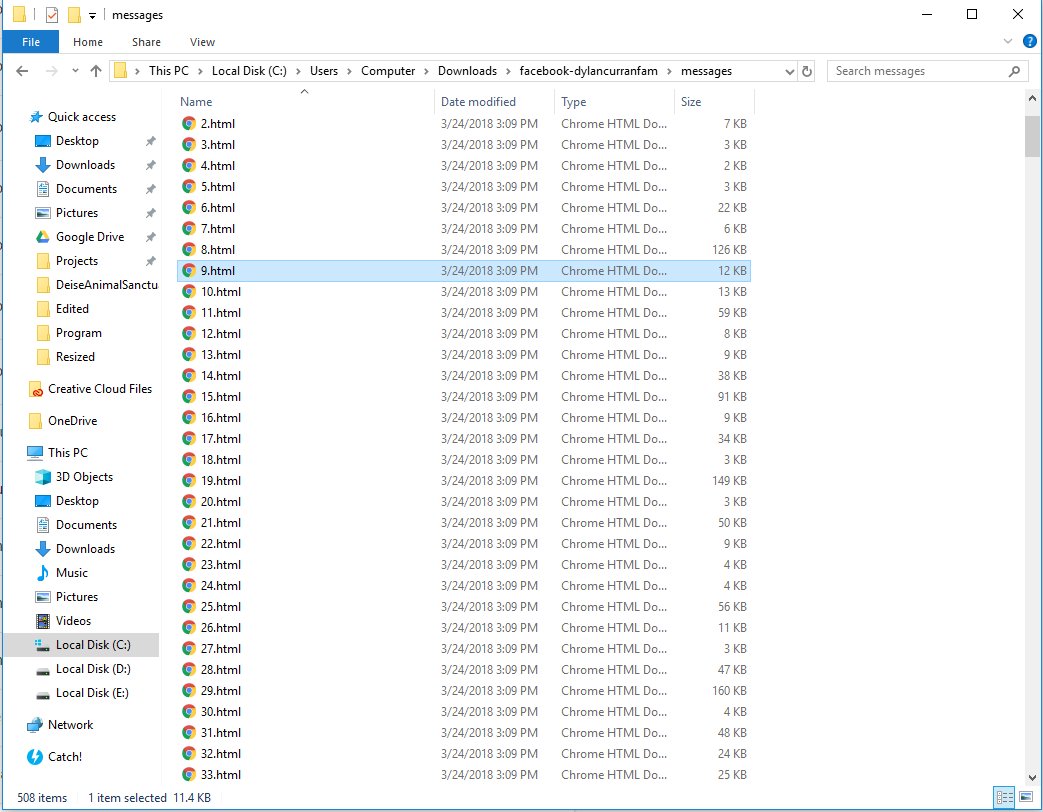
Task: Click the file list scrollbar up arrow
Action: (1032, 98)
